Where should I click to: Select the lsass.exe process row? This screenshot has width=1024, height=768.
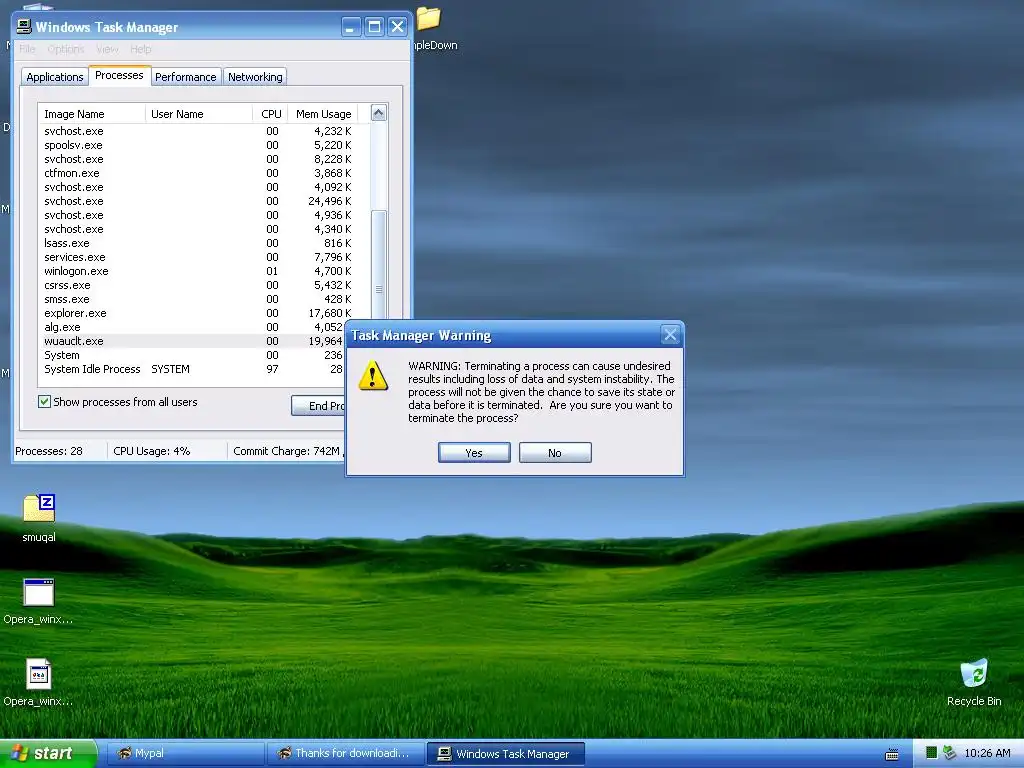click(x=198, y=243)
